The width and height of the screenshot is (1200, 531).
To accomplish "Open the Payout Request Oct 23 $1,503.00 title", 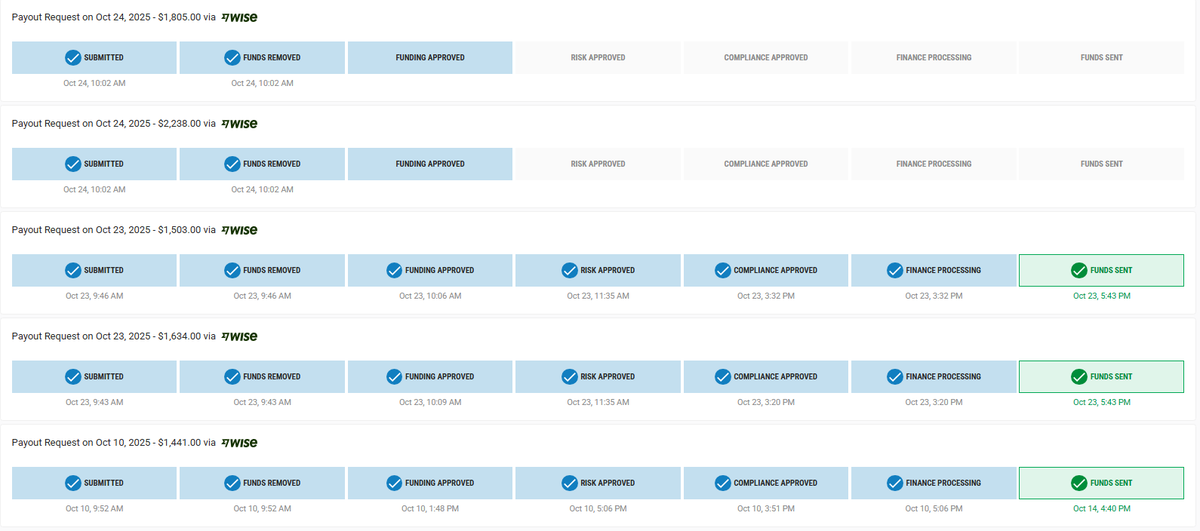I will point(113,230).
